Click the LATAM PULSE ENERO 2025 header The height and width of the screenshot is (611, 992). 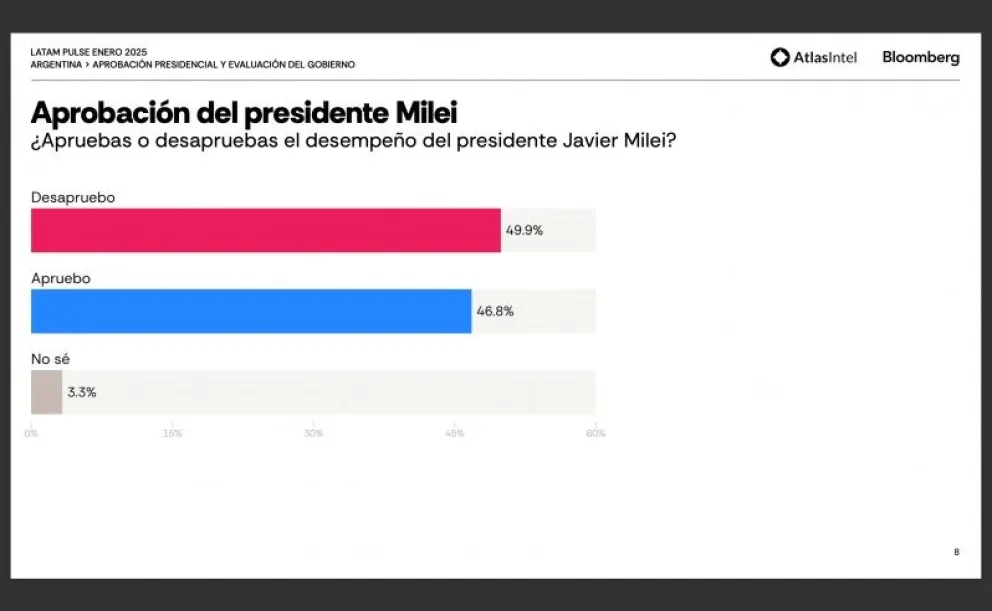pyautogui.click(x=89, y=52)
